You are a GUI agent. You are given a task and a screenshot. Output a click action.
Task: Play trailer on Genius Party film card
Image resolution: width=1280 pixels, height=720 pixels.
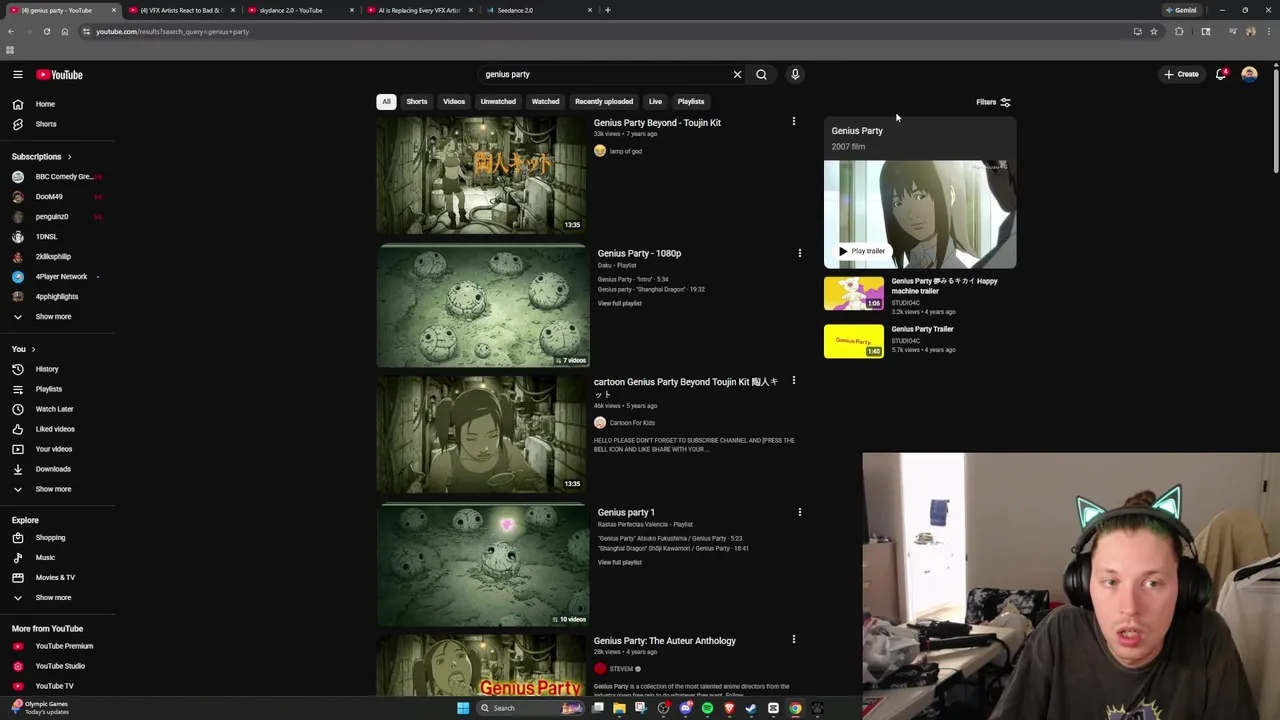click(x=861, y=251)
